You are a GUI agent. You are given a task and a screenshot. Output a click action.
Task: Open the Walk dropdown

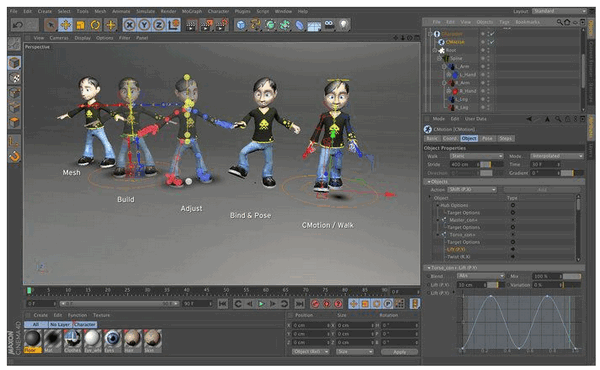476,156
